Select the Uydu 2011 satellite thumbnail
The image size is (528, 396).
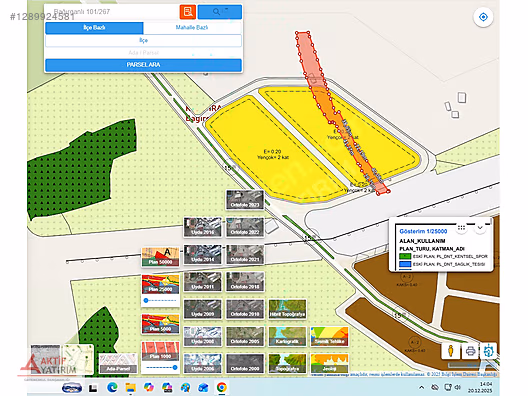pos(203,282)
